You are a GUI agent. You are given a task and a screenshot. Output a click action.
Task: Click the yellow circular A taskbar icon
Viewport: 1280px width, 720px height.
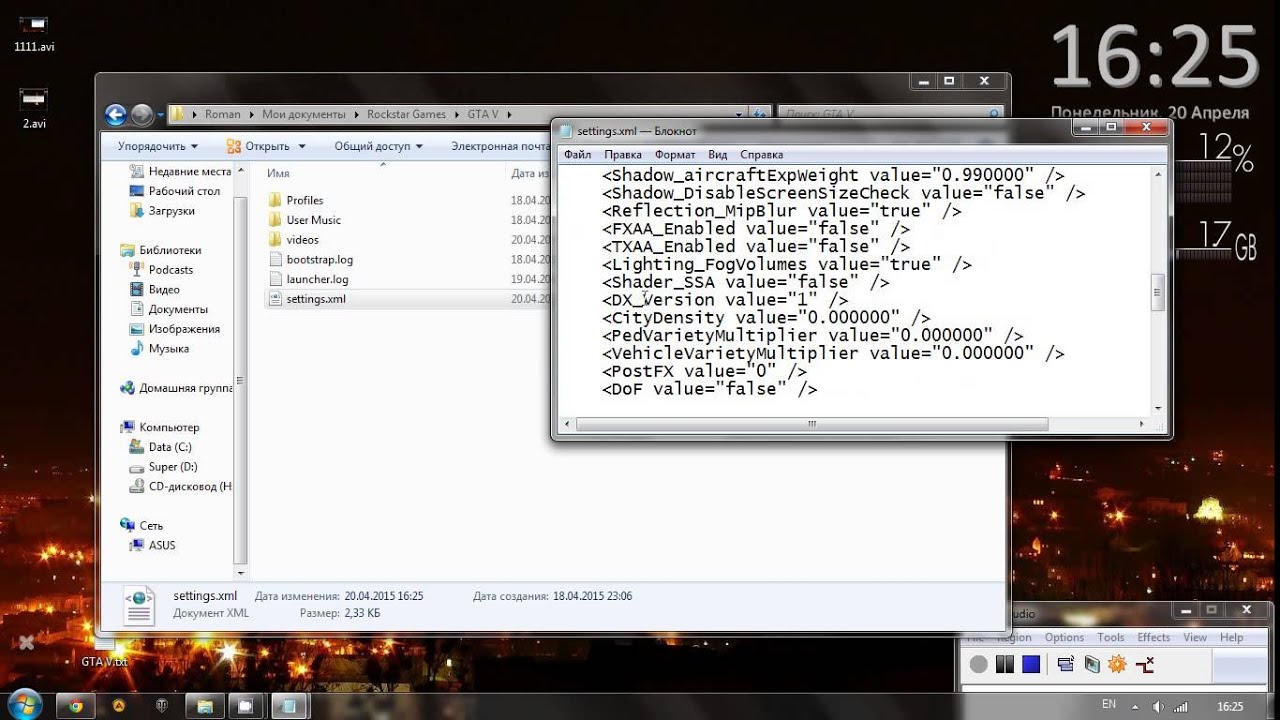point(118,705)
